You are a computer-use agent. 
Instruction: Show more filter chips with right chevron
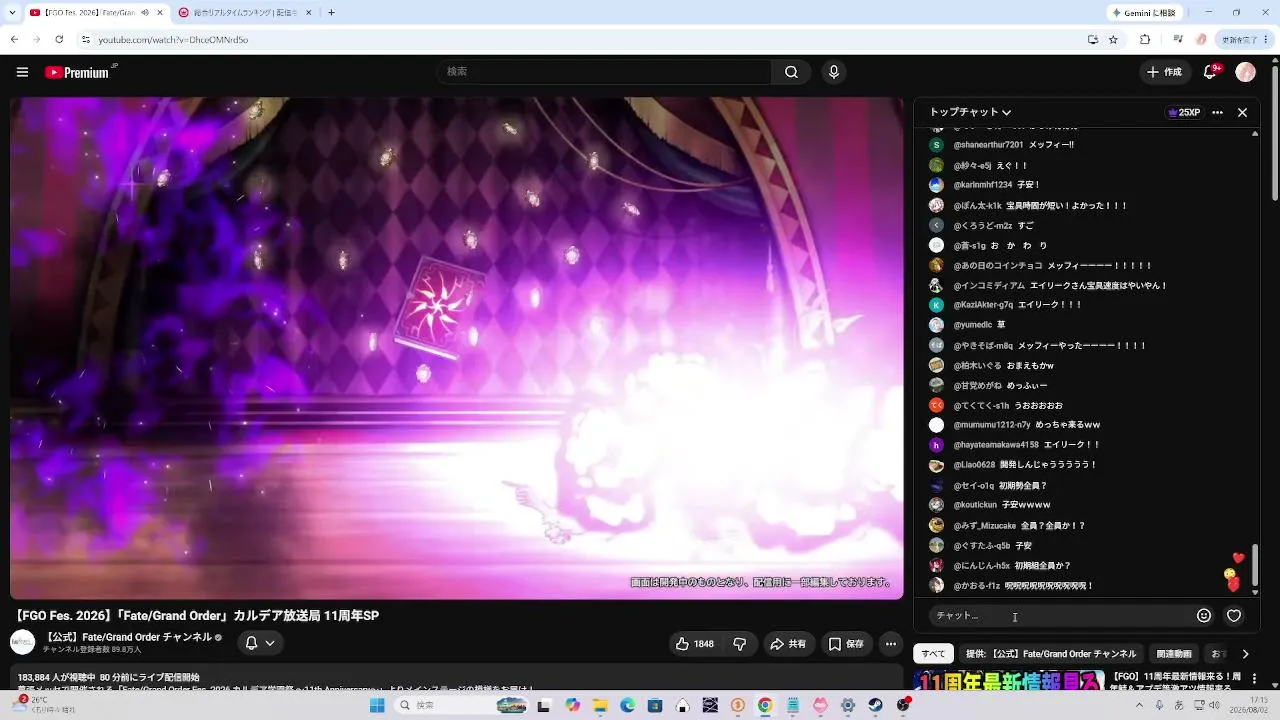pos(1245,654)
